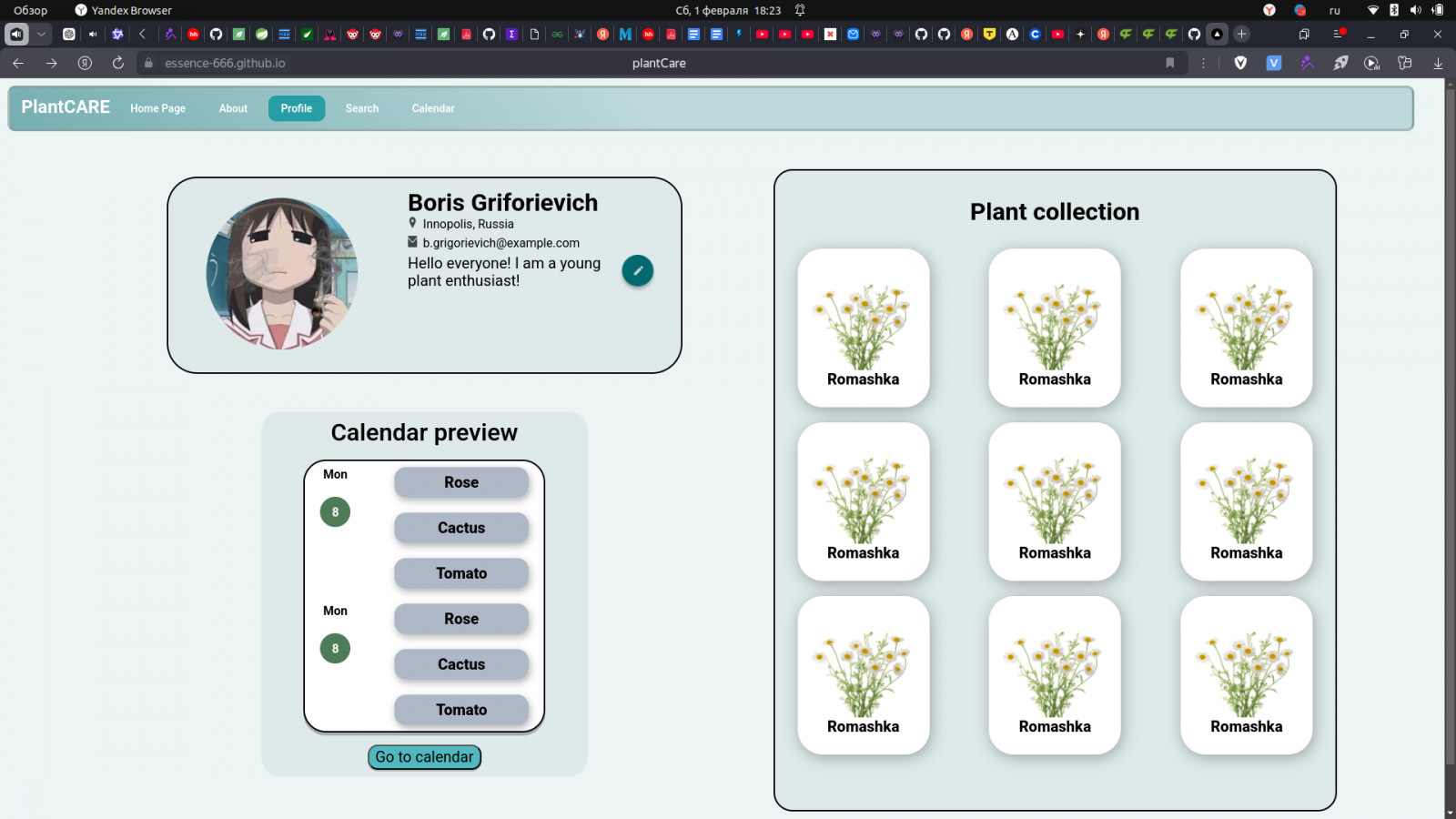Switch to the white sparkle star tab
Viewport: 1456px width, 819px height.
(x=1080, y=34)
